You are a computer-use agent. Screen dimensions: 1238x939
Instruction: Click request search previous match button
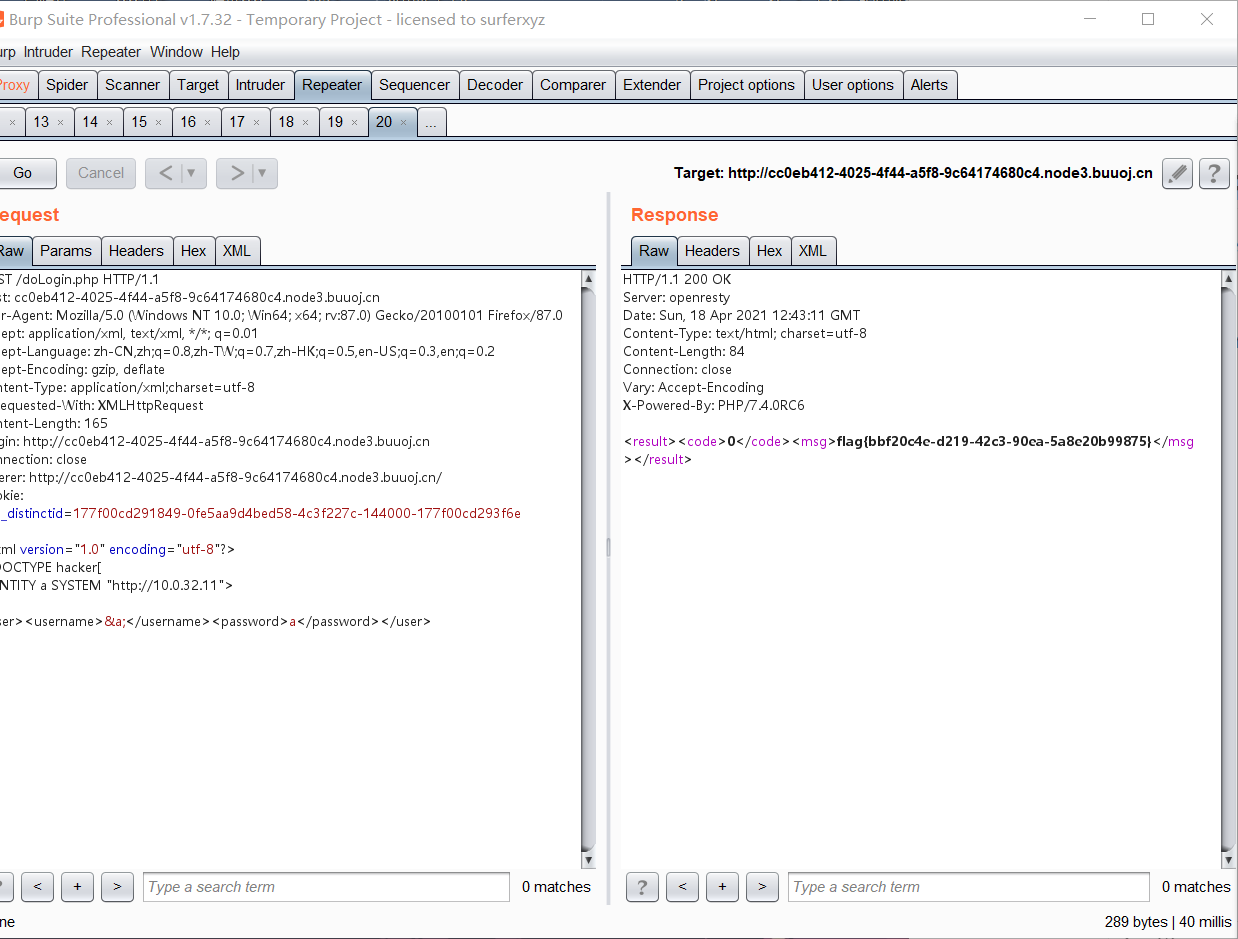click(37, 887)
